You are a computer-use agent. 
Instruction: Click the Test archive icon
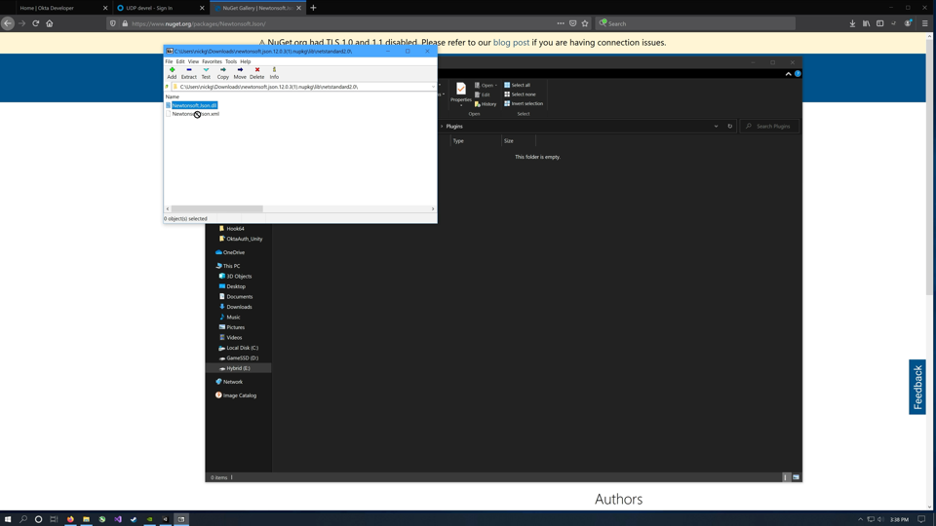tap(206, 72)
